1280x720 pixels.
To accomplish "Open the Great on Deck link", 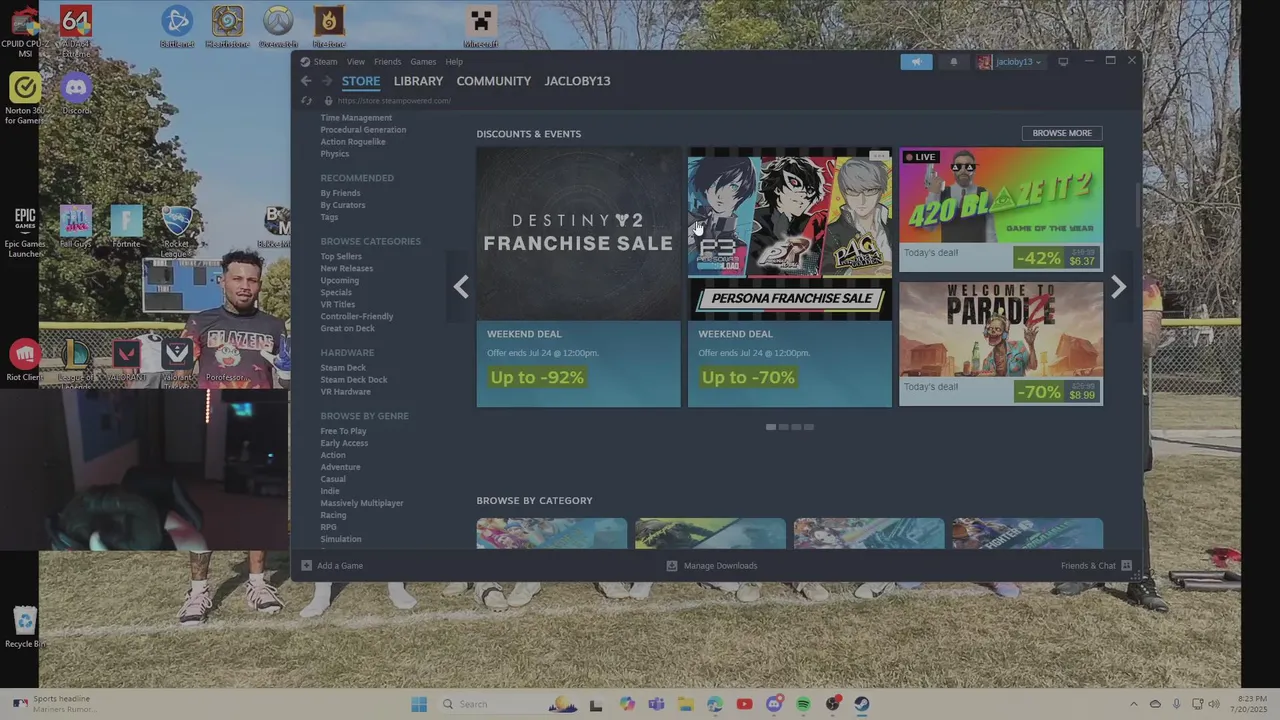I will point(347,329).
